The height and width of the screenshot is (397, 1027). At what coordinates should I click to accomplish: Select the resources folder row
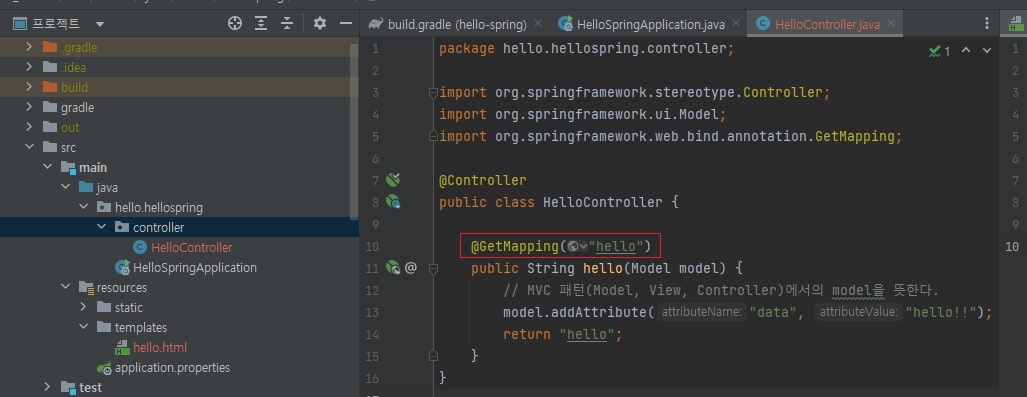coord(179,287)
